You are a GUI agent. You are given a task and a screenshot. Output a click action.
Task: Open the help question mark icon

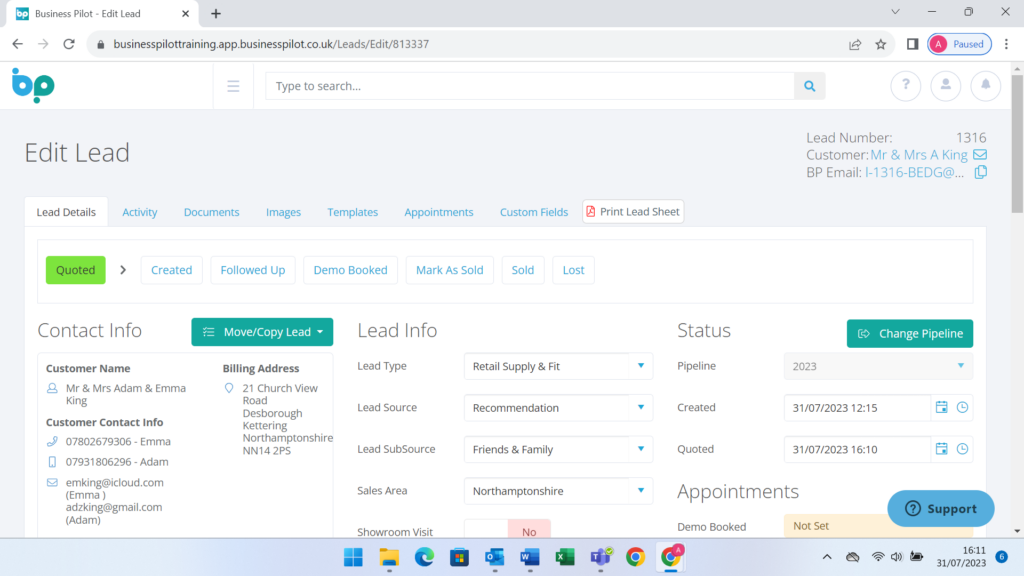coord(905,86)
